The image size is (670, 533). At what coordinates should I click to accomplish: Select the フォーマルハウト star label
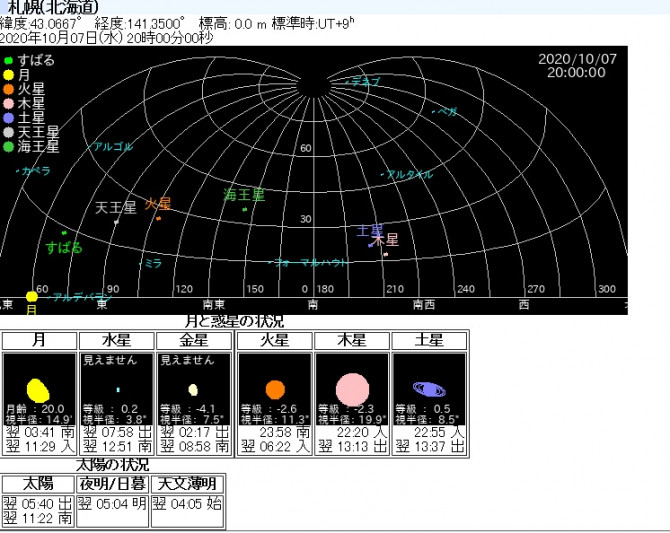311,262
